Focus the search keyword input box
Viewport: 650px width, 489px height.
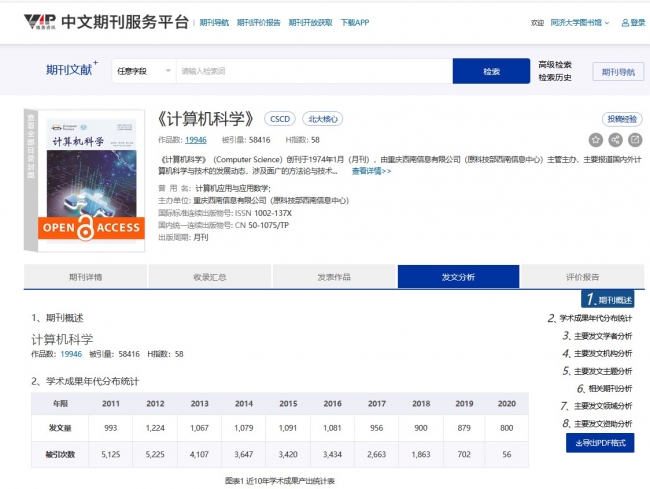[315, 71]
